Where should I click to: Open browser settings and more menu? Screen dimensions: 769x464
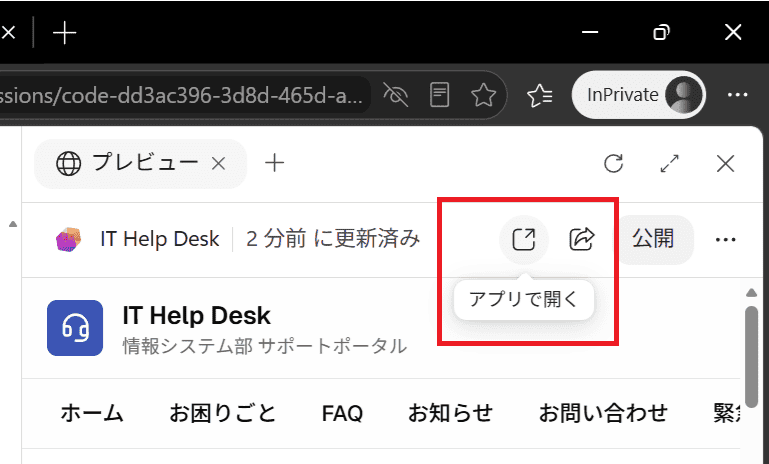[x=737, y=95]
